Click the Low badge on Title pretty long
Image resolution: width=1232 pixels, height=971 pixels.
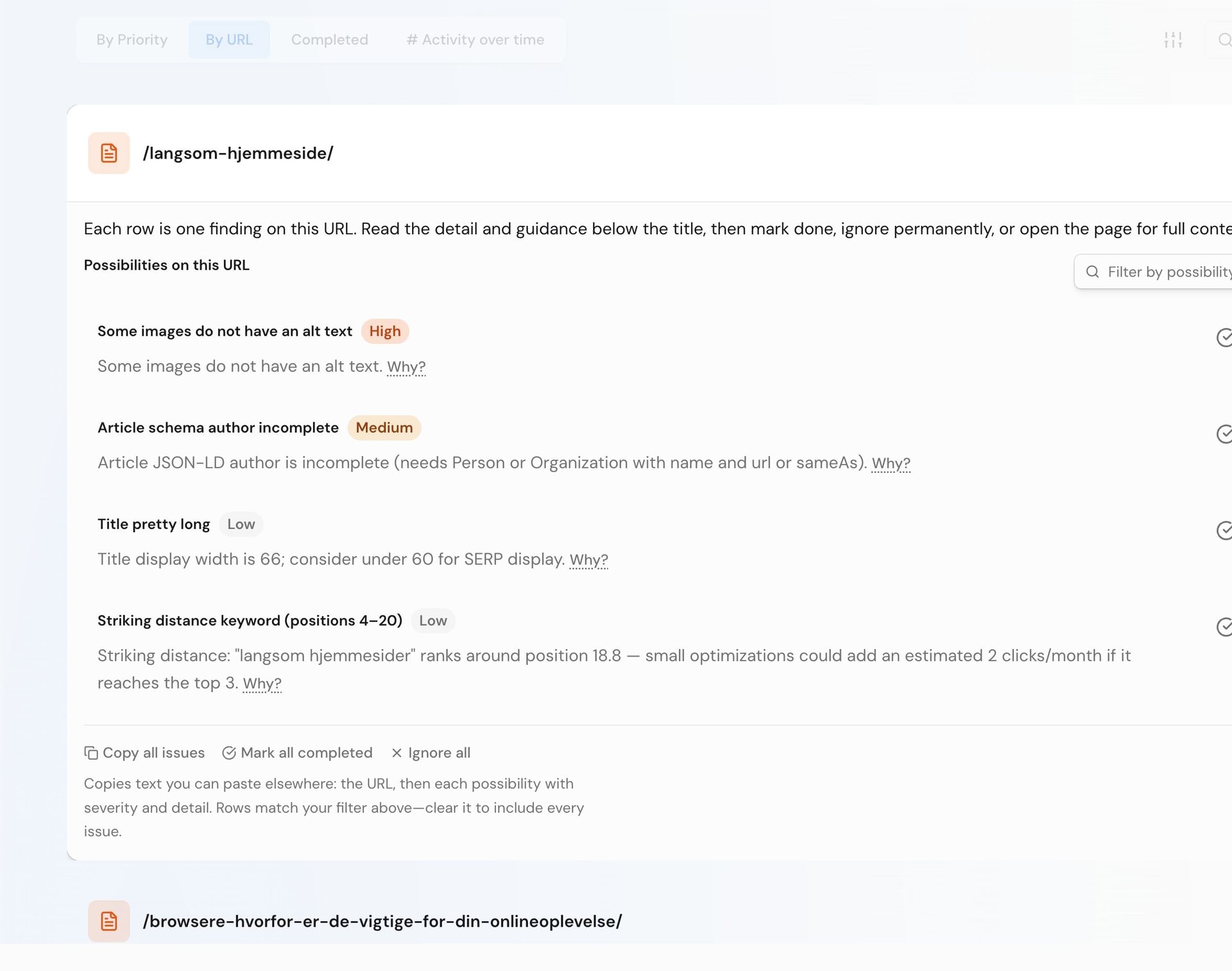[x=241, y=524]
